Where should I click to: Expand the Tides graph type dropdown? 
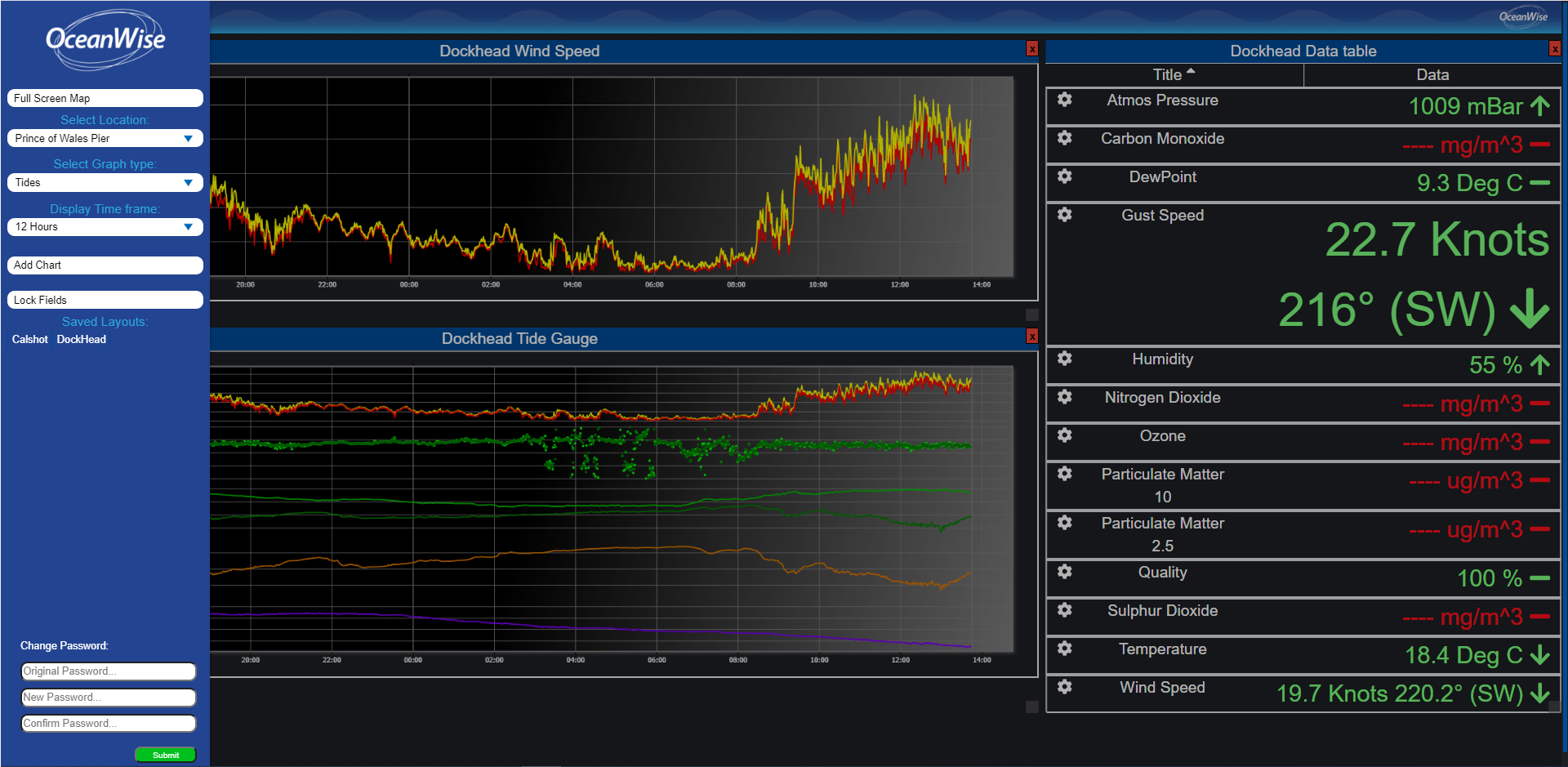105,183
